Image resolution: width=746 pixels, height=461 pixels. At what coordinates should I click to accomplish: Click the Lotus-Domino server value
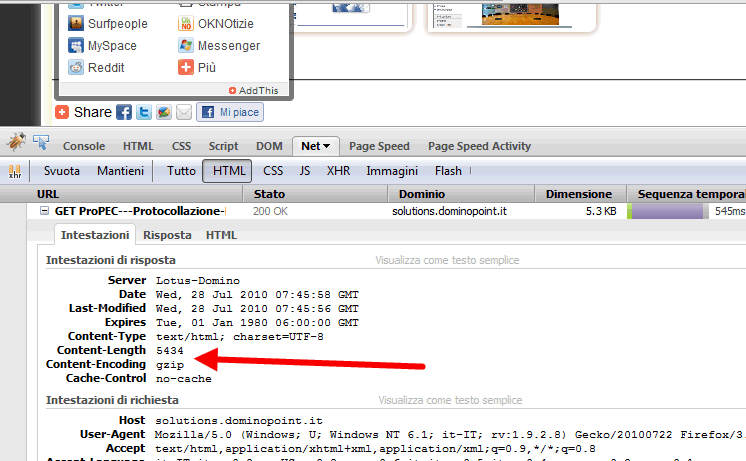tap(198, 280)
